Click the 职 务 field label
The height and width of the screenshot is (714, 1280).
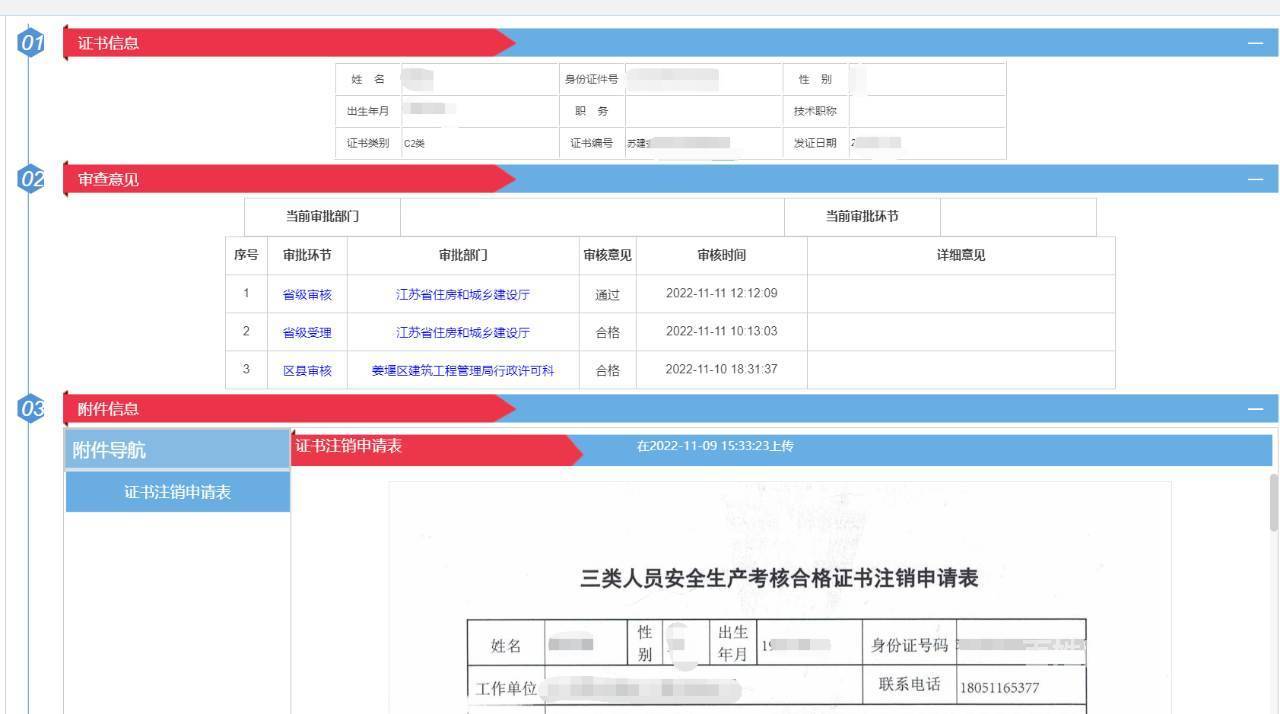pos(592,111)
